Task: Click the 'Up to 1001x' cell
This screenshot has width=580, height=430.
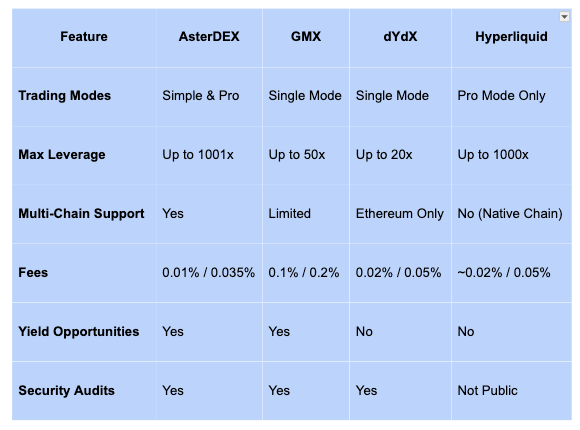Action: [x=209, y=155]
